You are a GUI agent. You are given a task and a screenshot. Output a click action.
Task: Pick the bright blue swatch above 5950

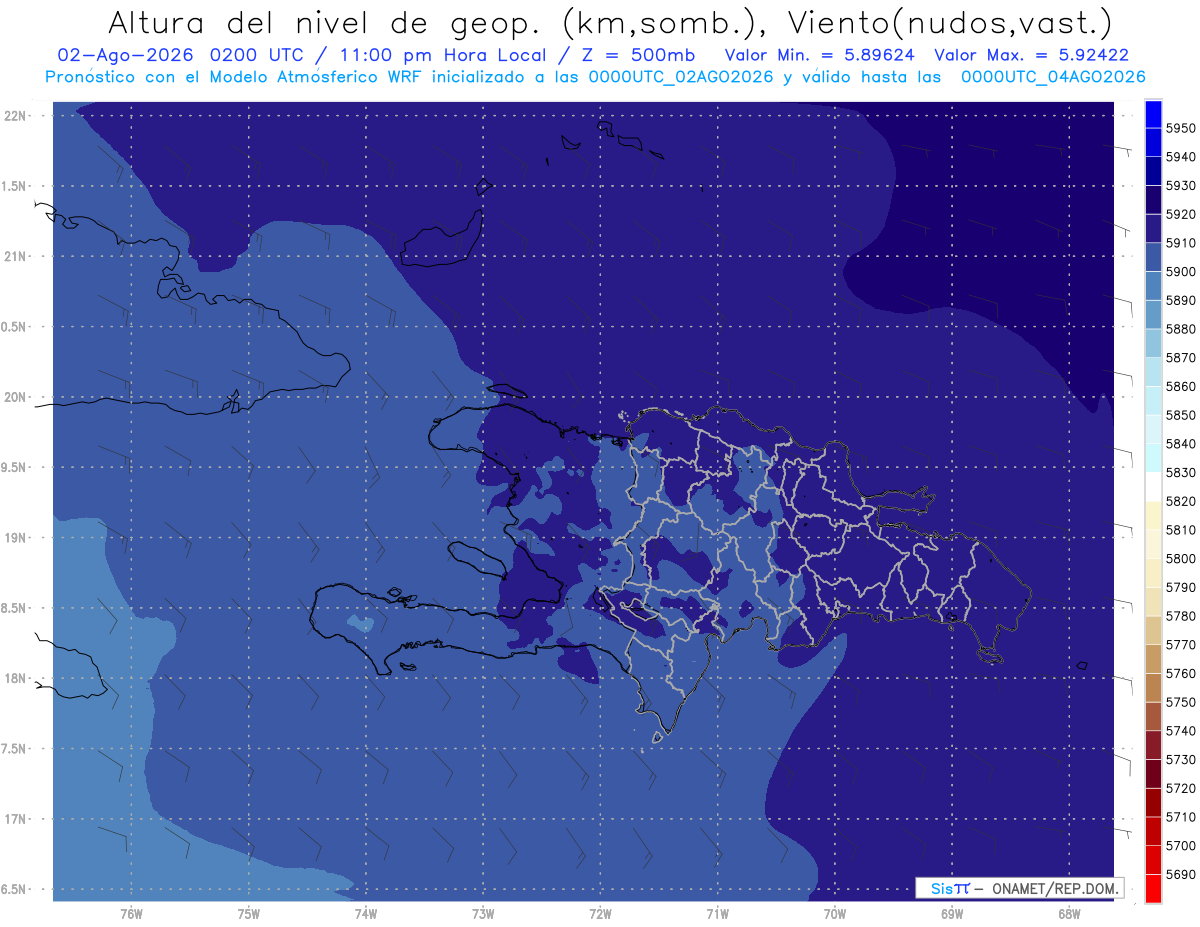pos(1153,113)
